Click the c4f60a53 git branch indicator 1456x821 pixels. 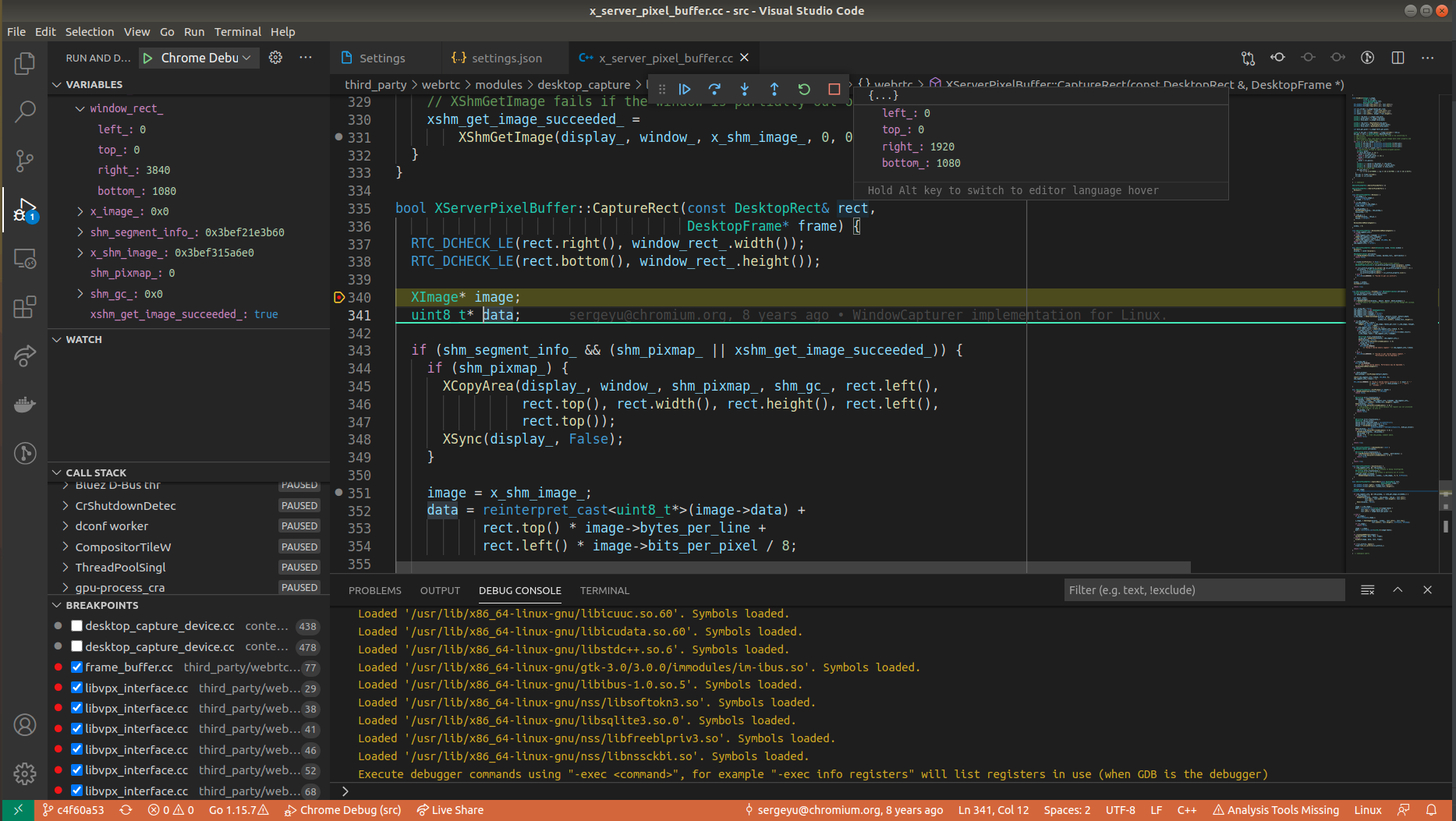tap(73, 810)
